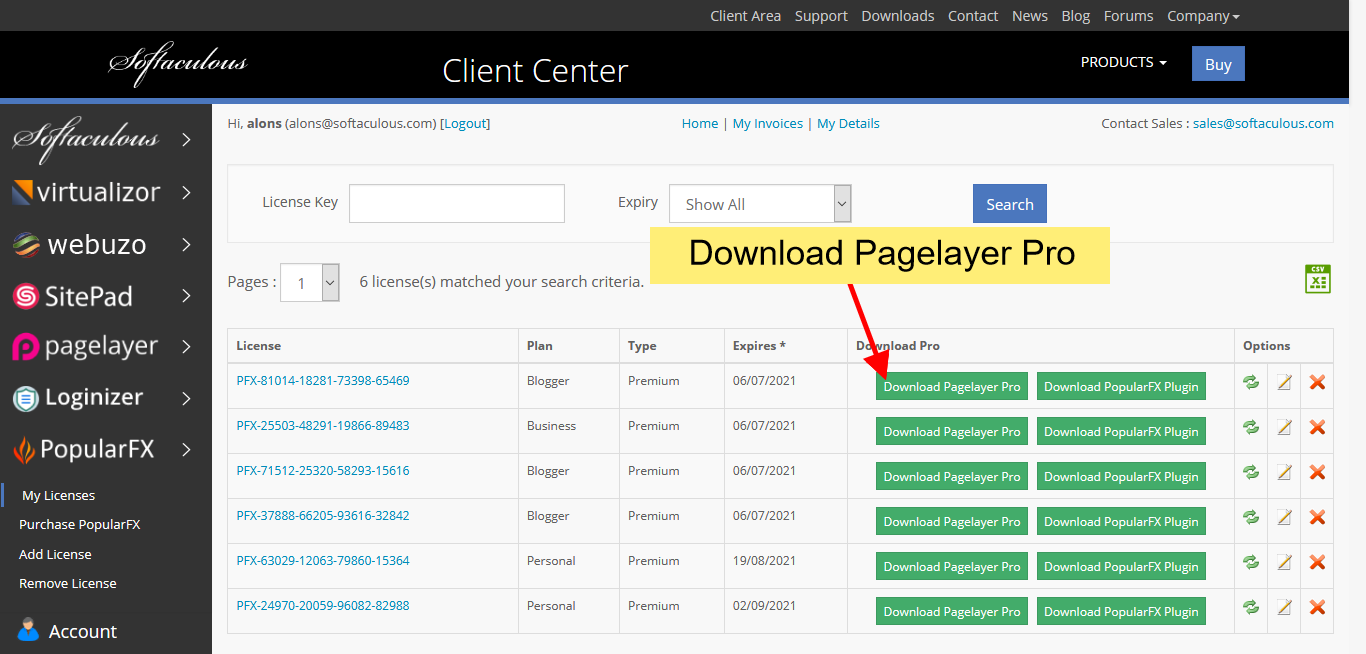
Task: Click the Loginizer shield icon in the sidebar
Action: pyautogui.click(x=25, y=398)
